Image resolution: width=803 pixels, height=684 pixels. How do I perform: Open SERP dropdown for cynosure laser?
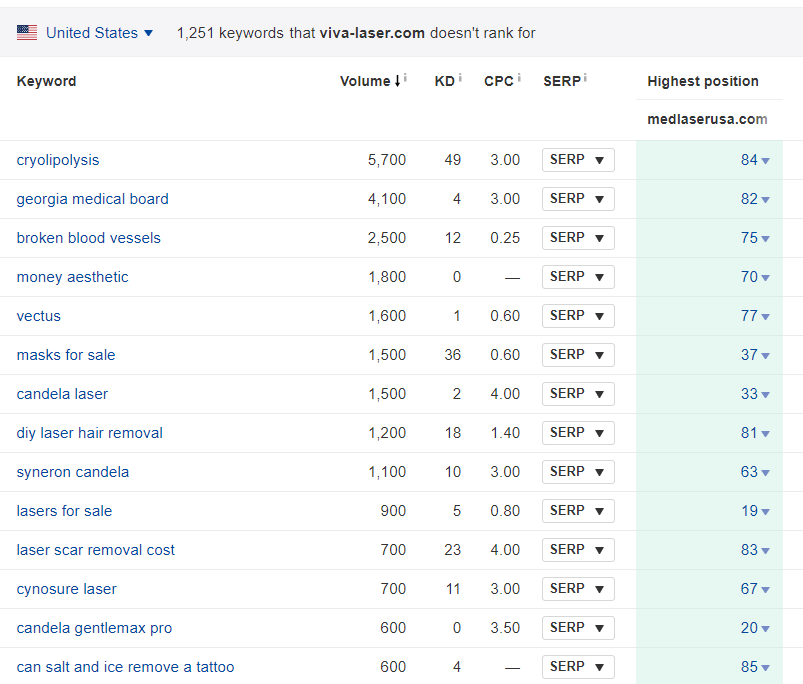pyautogui.click(x=578, y=589)
